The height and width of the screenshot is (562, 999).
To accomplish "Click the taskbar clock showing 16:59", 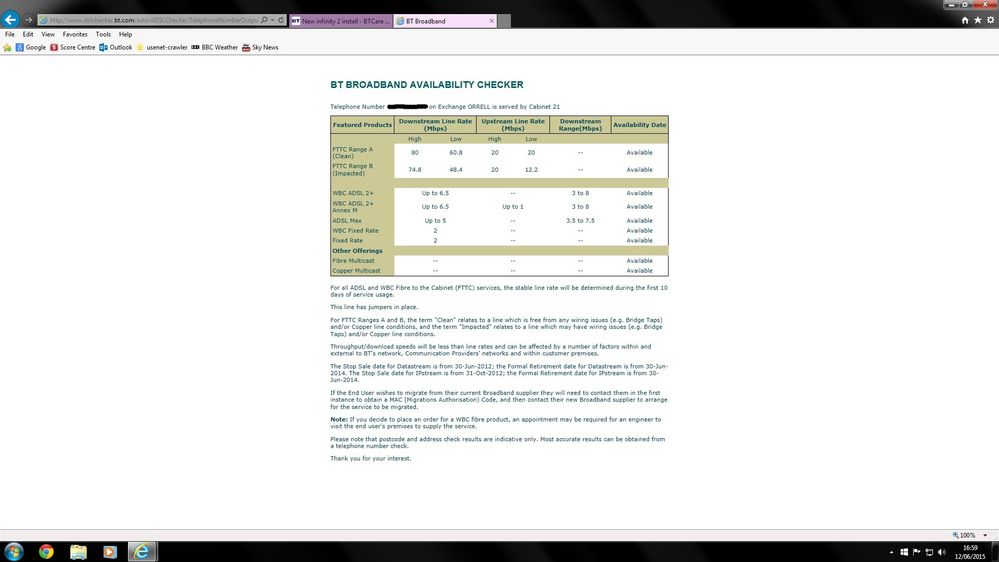I will point(970,552).
